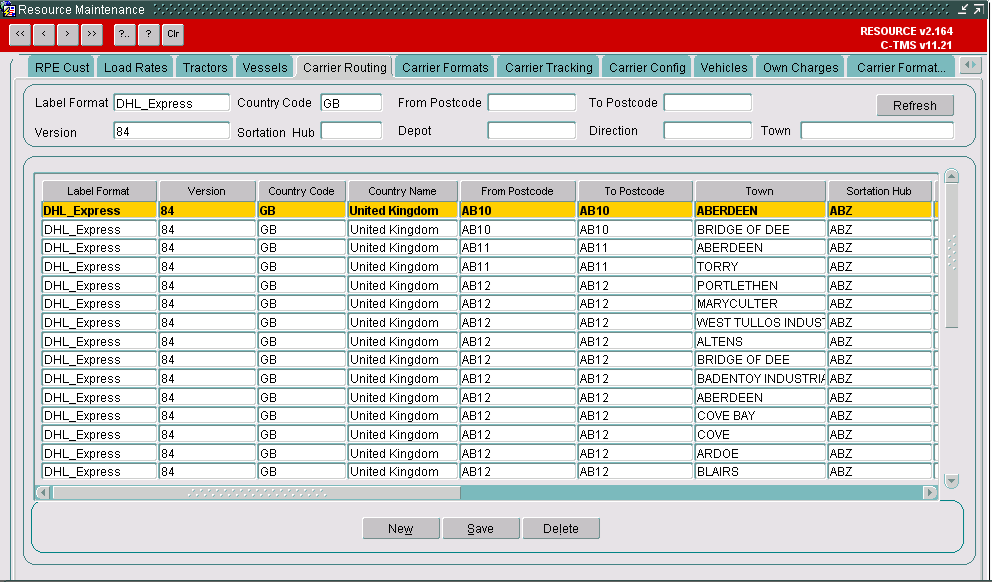Click the Town column header
This screenshot has width=992, height=582.
(x=759, y=191)
